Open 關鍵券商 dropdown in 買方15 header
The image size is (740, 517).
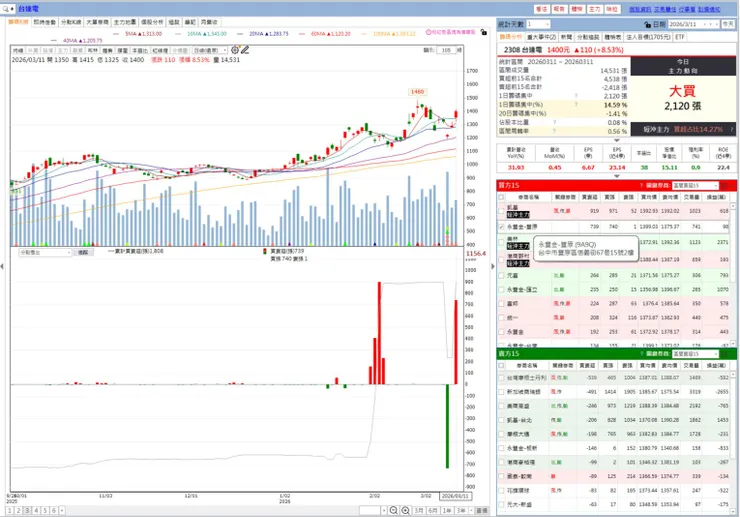point(695,186)
